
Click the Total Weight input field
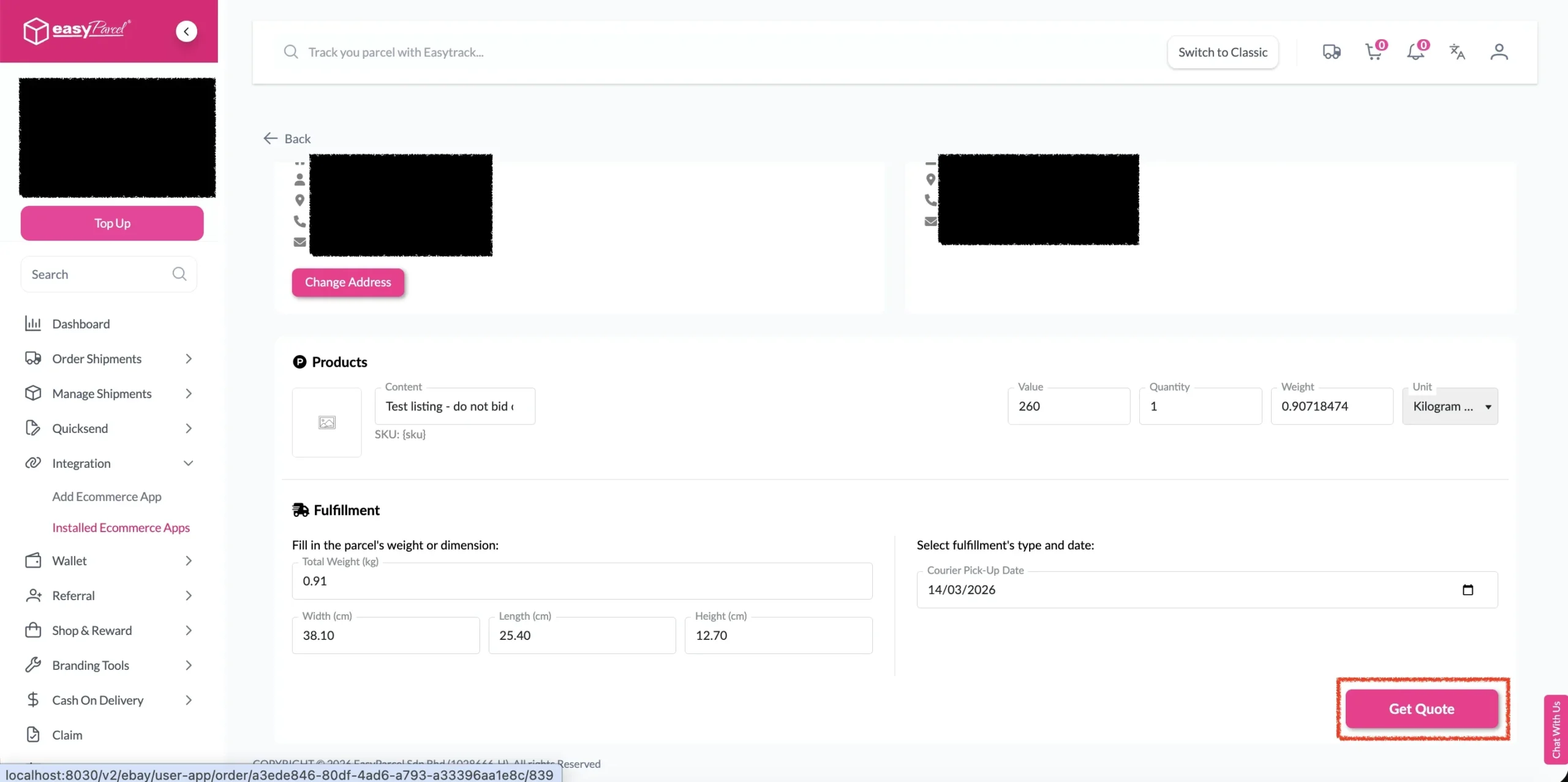582,581
